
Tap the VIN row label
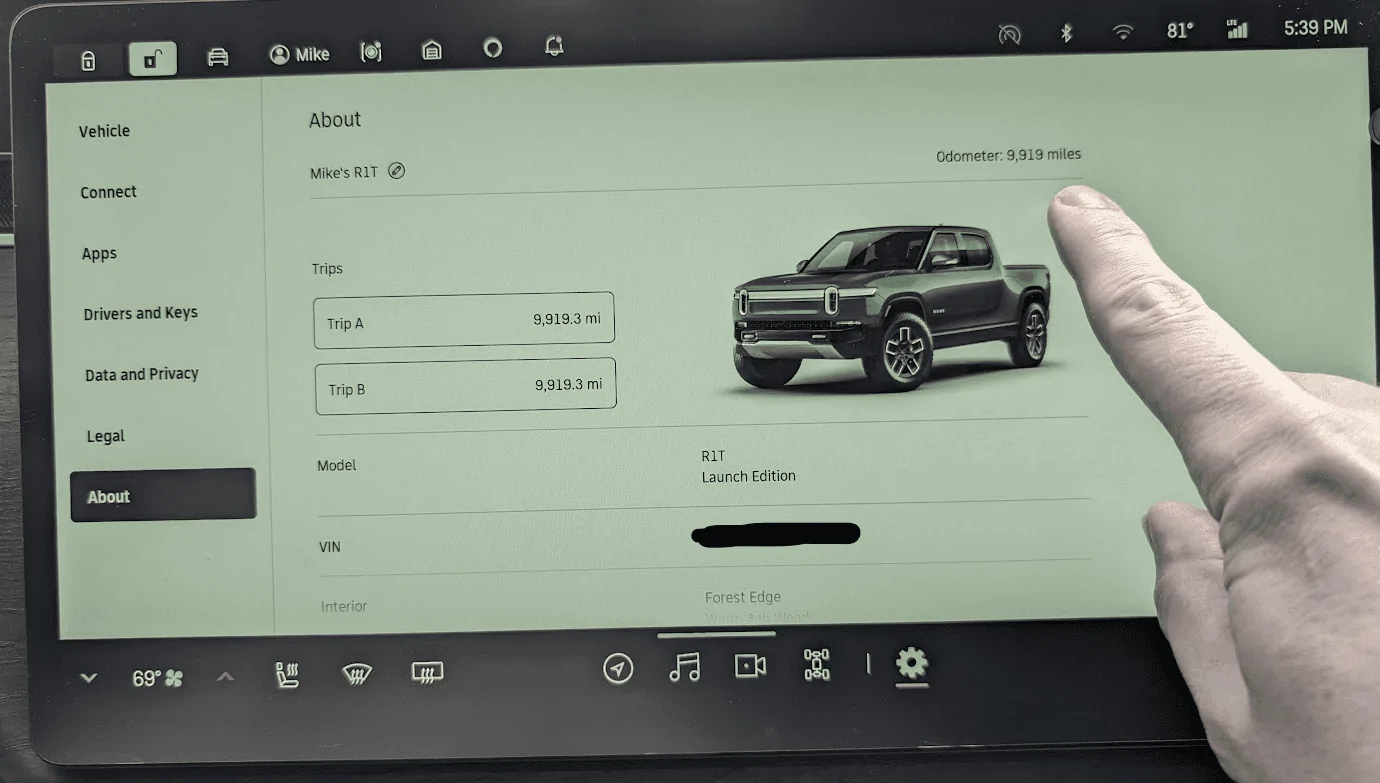(x=329, y=547)
